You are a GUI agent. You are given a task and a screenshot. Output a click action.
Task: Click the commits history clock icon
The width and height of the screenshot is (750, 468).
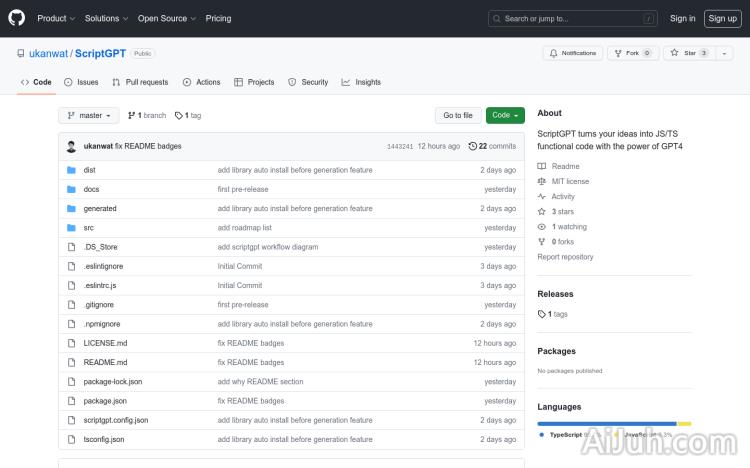(x=472, y=146)
